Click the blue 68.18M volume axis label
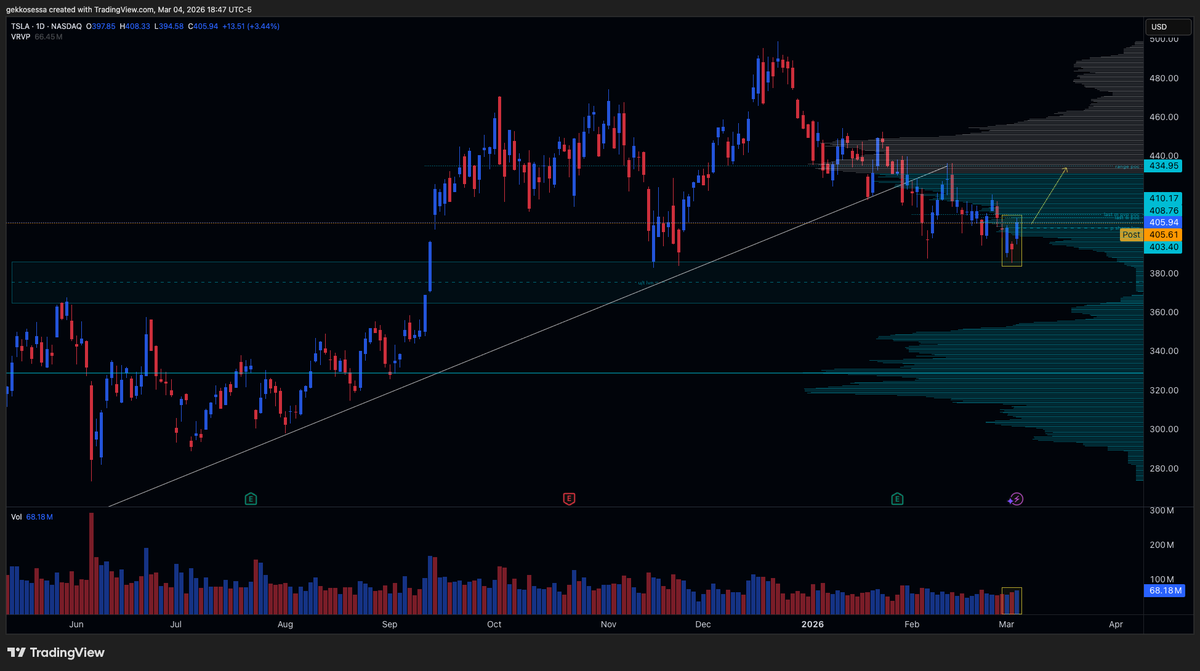 tap(1162, 590)
